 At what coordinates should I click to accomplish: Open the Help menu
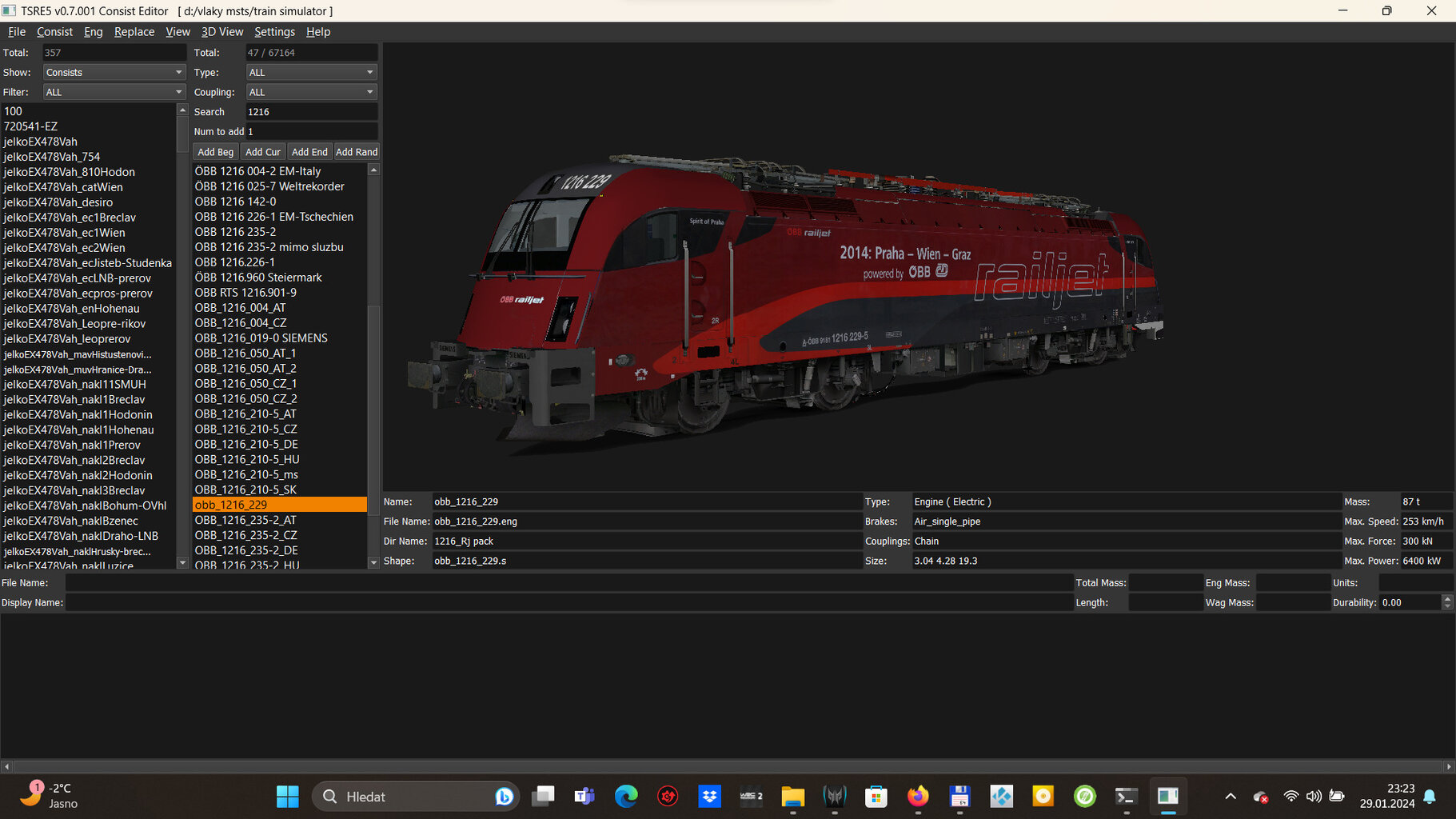click(318, 32)
